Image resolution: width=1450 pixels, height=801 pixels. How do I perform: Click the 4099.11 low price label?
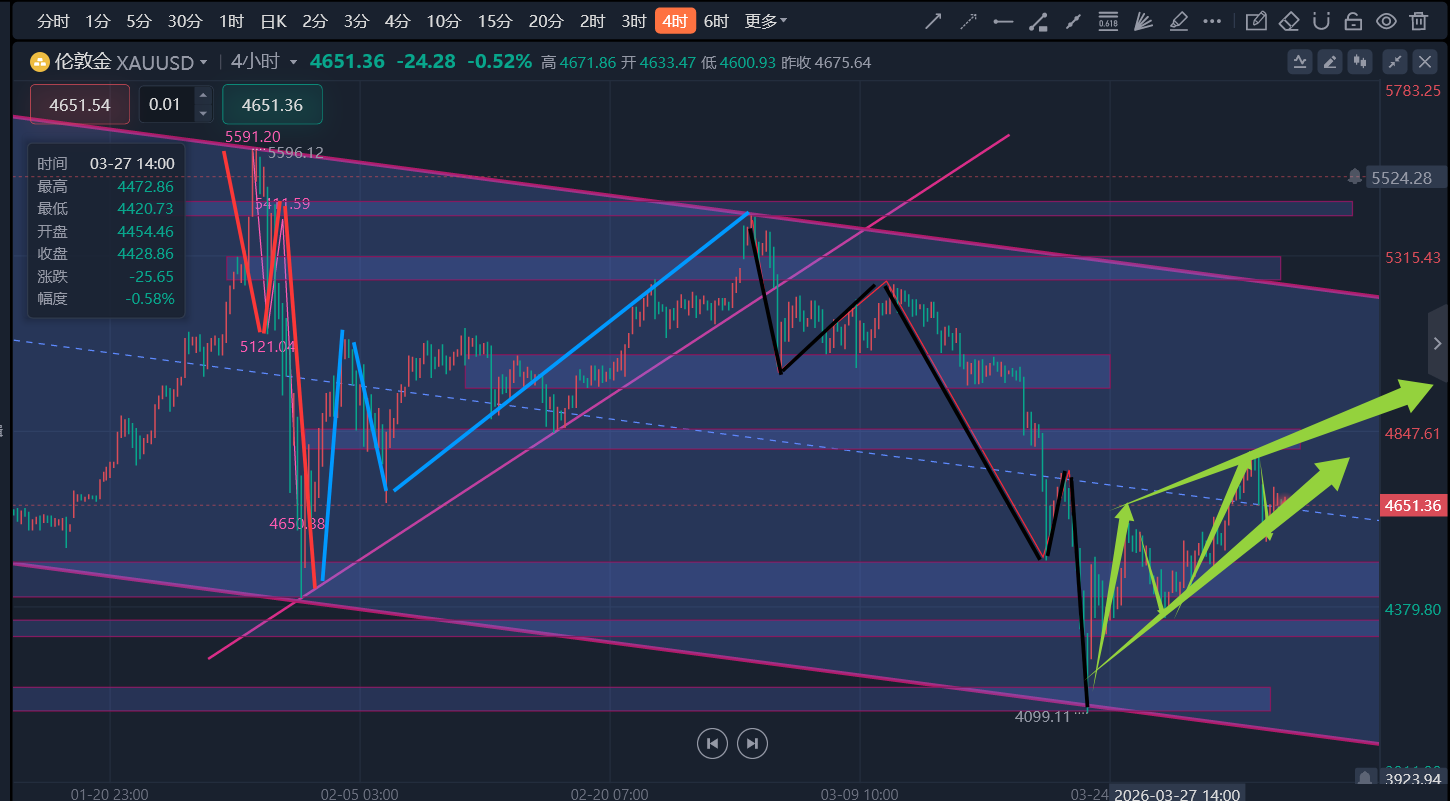[x=1042, y=716]
